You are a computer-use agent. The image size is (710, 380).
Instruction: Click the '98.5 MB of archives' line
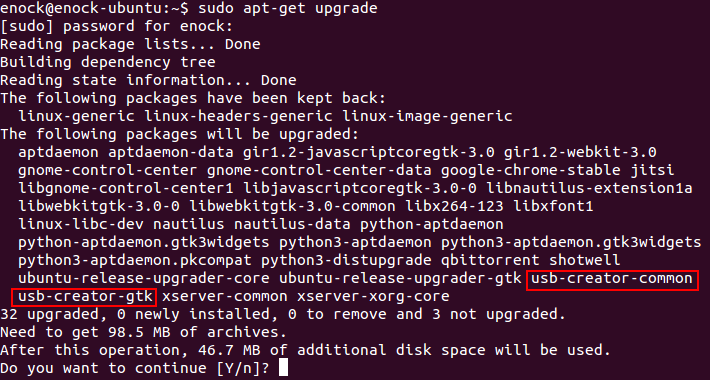coord(144,332)
